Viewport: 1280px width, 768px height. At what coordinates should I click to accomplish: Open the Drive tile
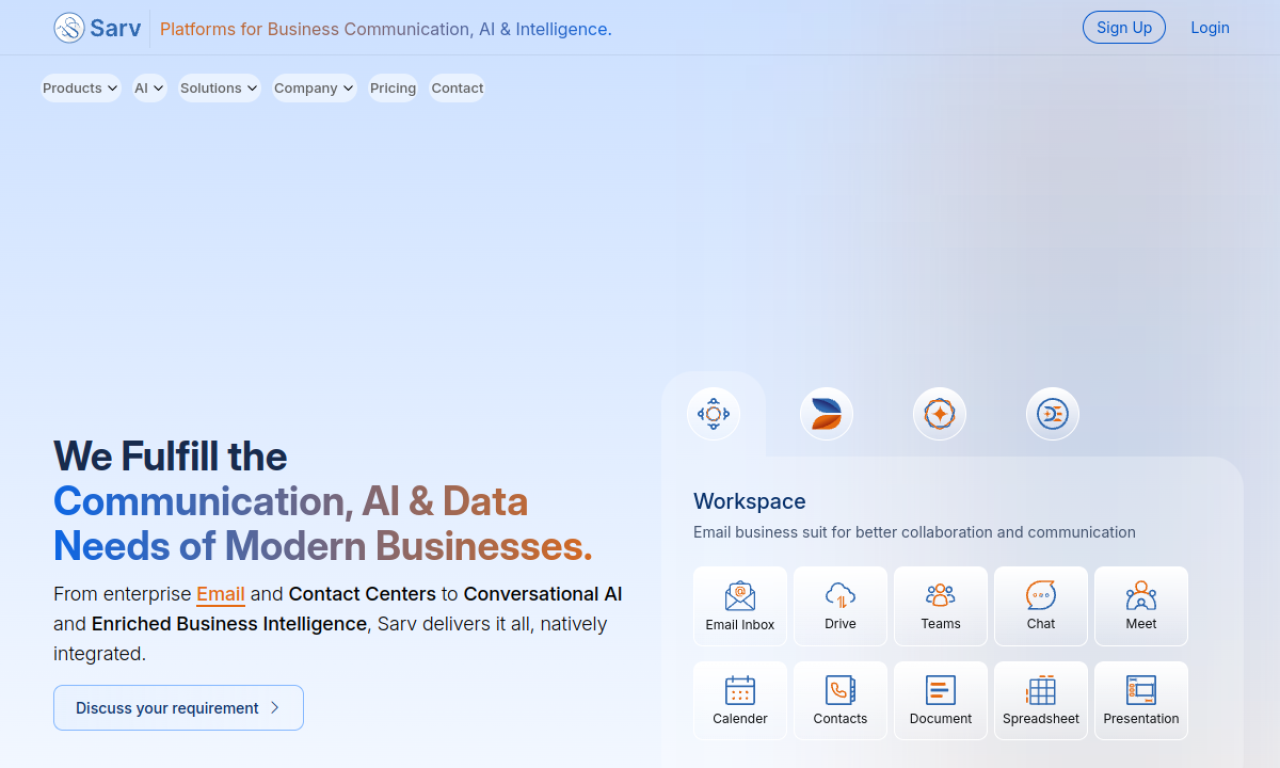click(840, 606)
